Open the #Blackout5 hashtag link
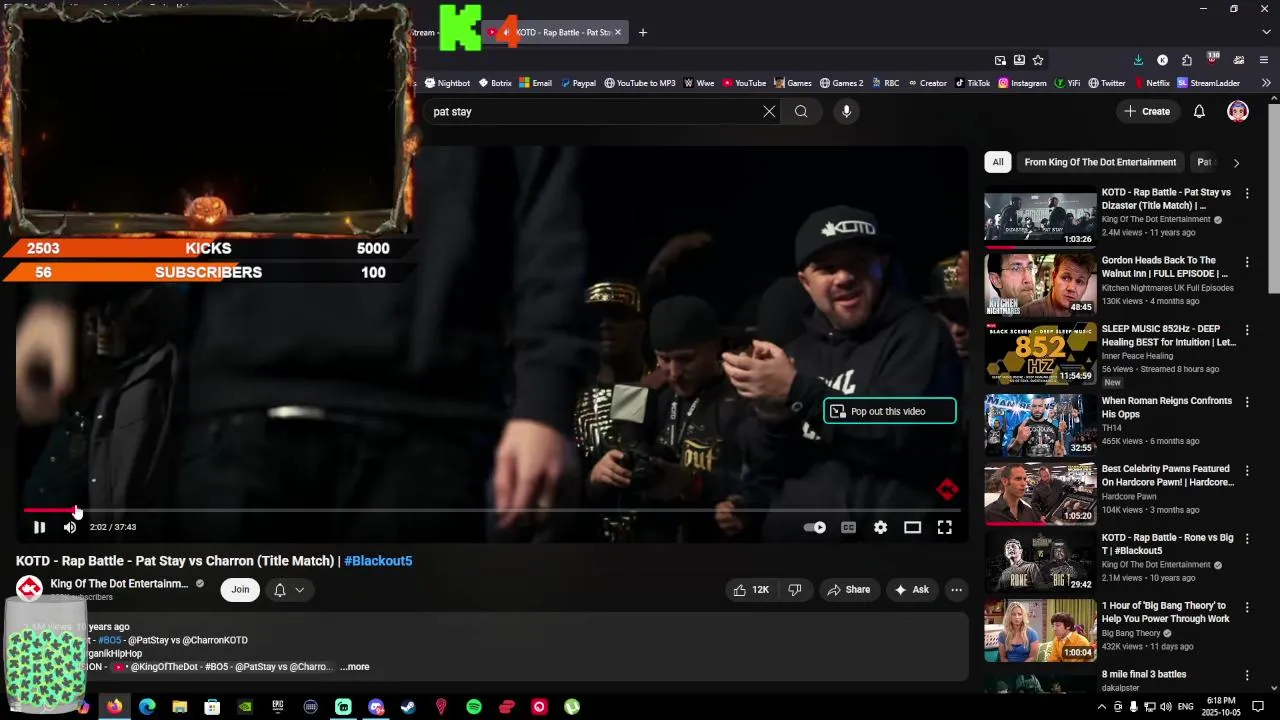This screenshot has height=720, width=1280. tap(378, 561)
